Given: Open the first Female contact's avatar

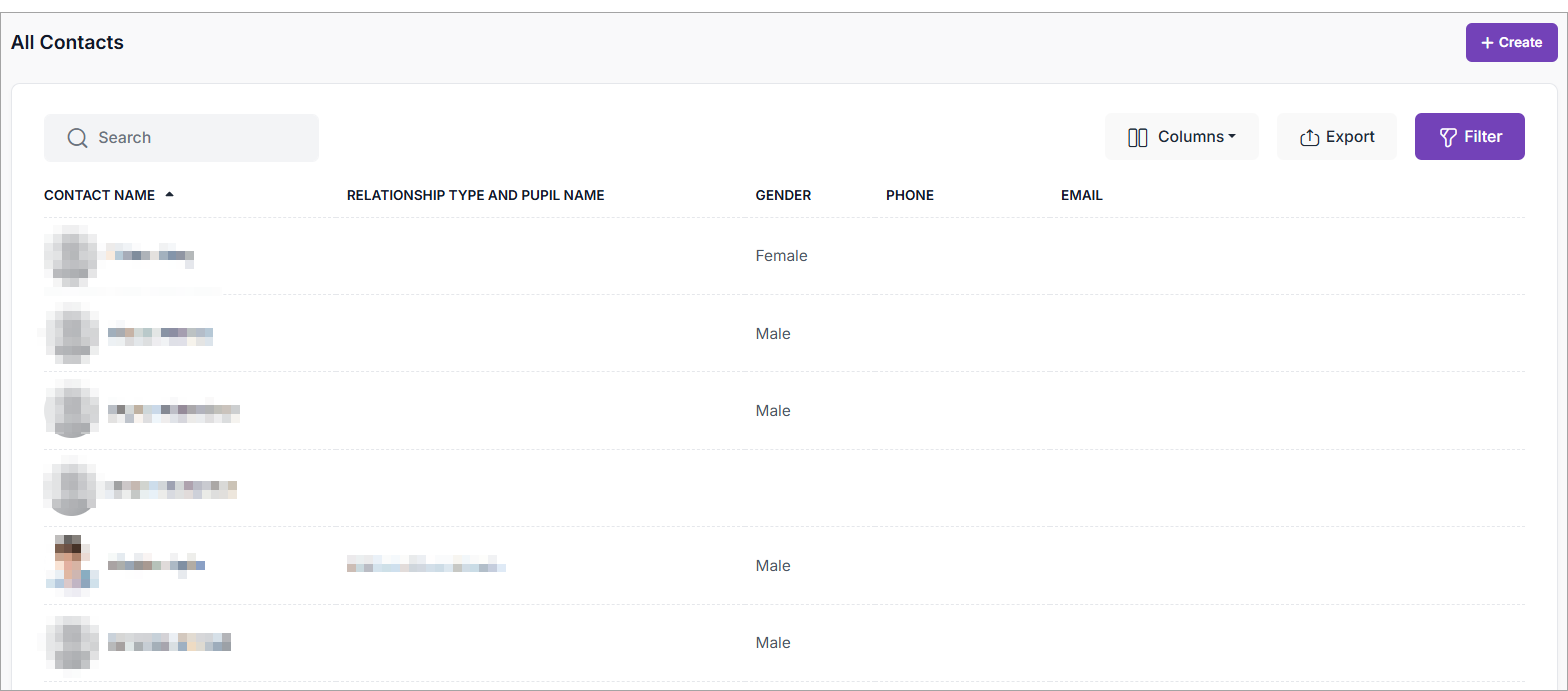Looking at the screenshot, I should pos(71,256).
